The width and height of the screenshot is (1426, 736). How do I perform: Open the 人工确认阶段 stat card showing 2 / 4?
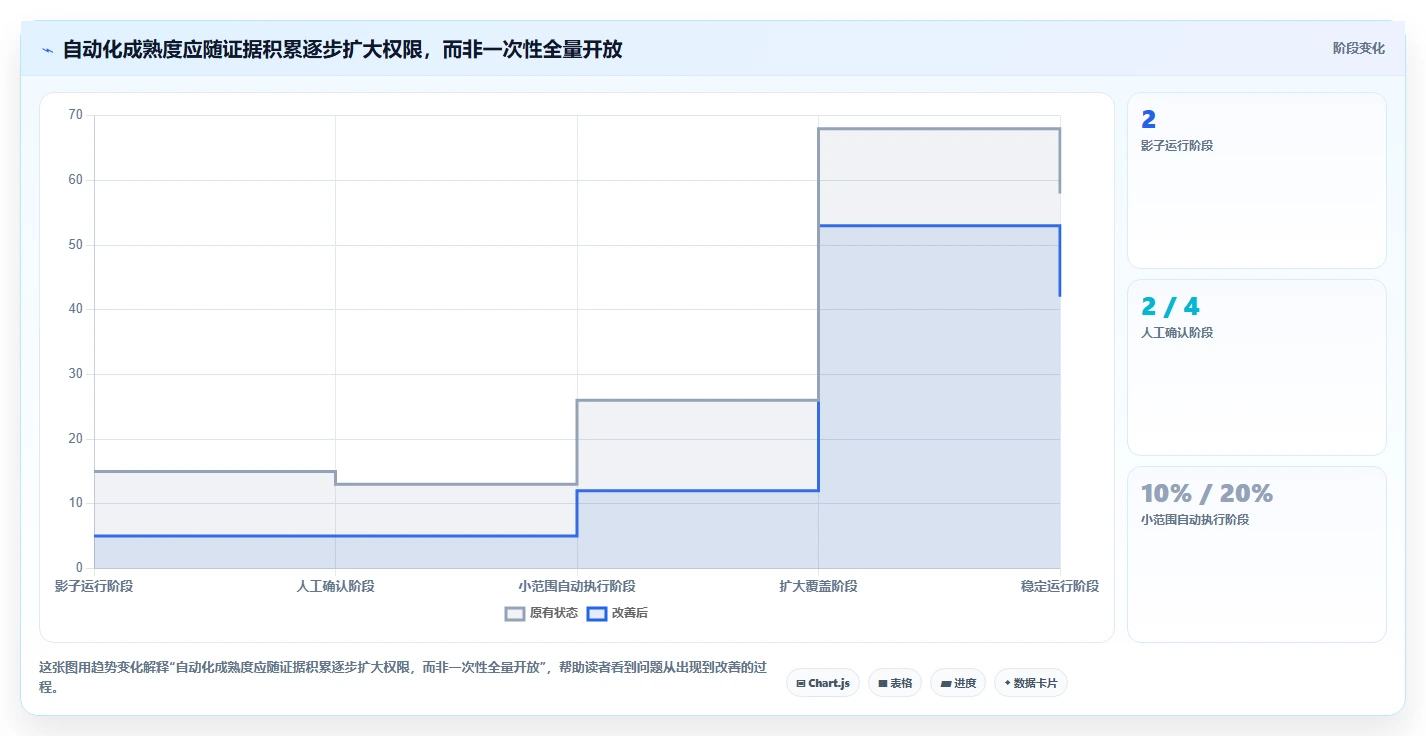pos(1256,368)
